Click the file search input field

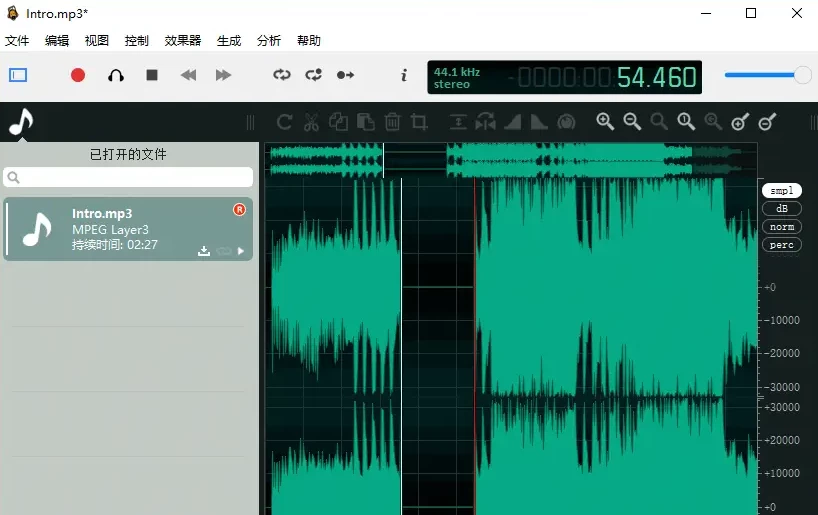point(128,177)
